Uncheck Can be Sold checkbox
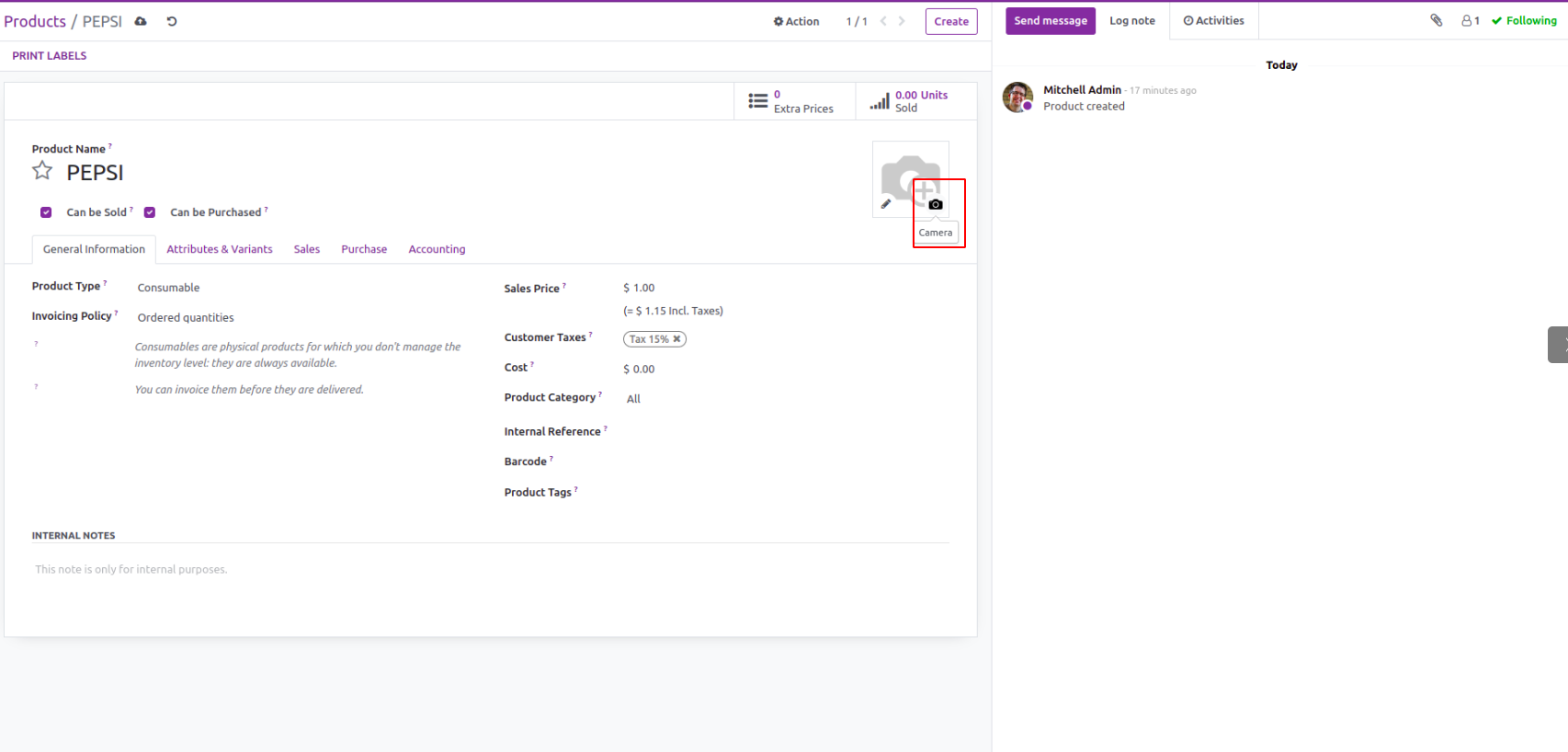1568x752 pixels. [46, 212]
